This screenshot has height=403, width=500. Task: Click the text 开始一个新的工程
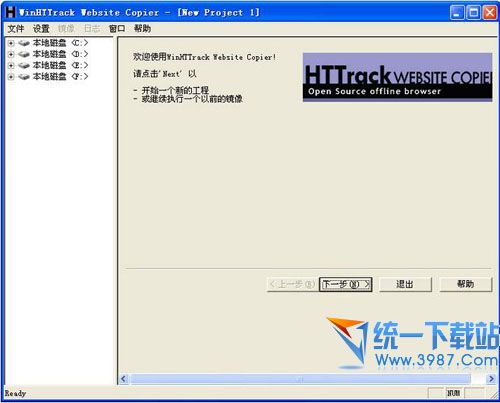coord(175,90)
